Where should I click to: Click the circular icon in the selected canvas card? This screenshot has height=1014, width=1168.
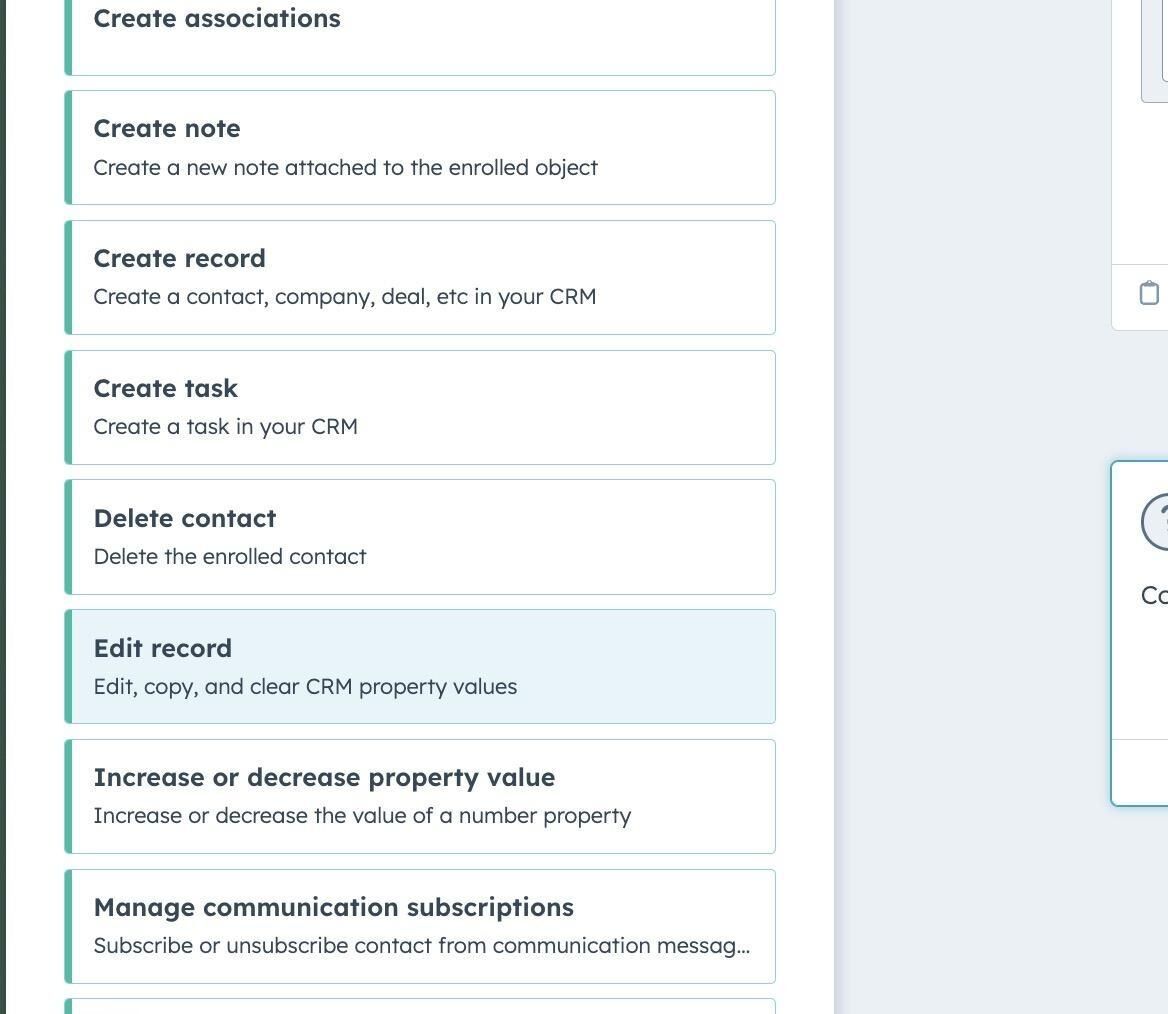1156,522
